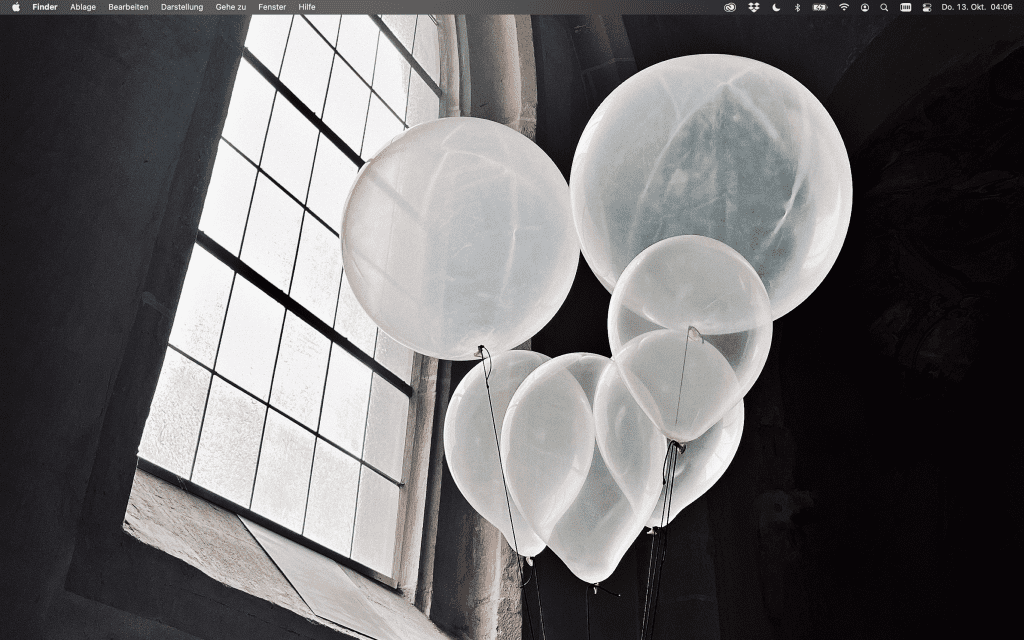This screenshot has height=640, width=1024.
Task: Show the battery status menu
Action: click(820, 7)
